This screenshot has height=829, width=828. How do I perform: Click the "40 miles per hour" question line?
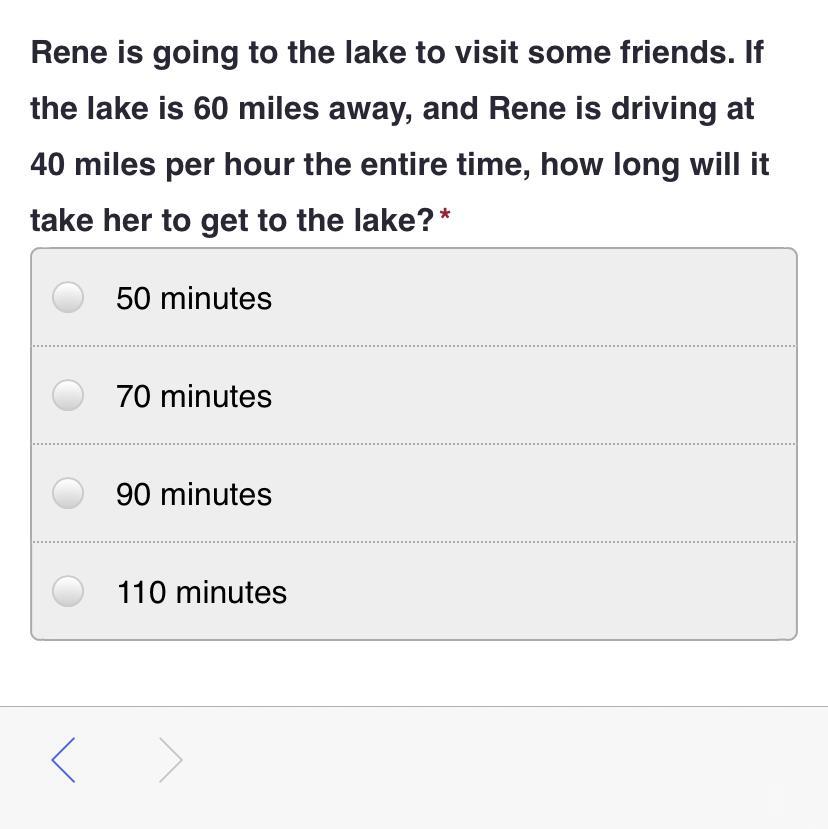399,164
